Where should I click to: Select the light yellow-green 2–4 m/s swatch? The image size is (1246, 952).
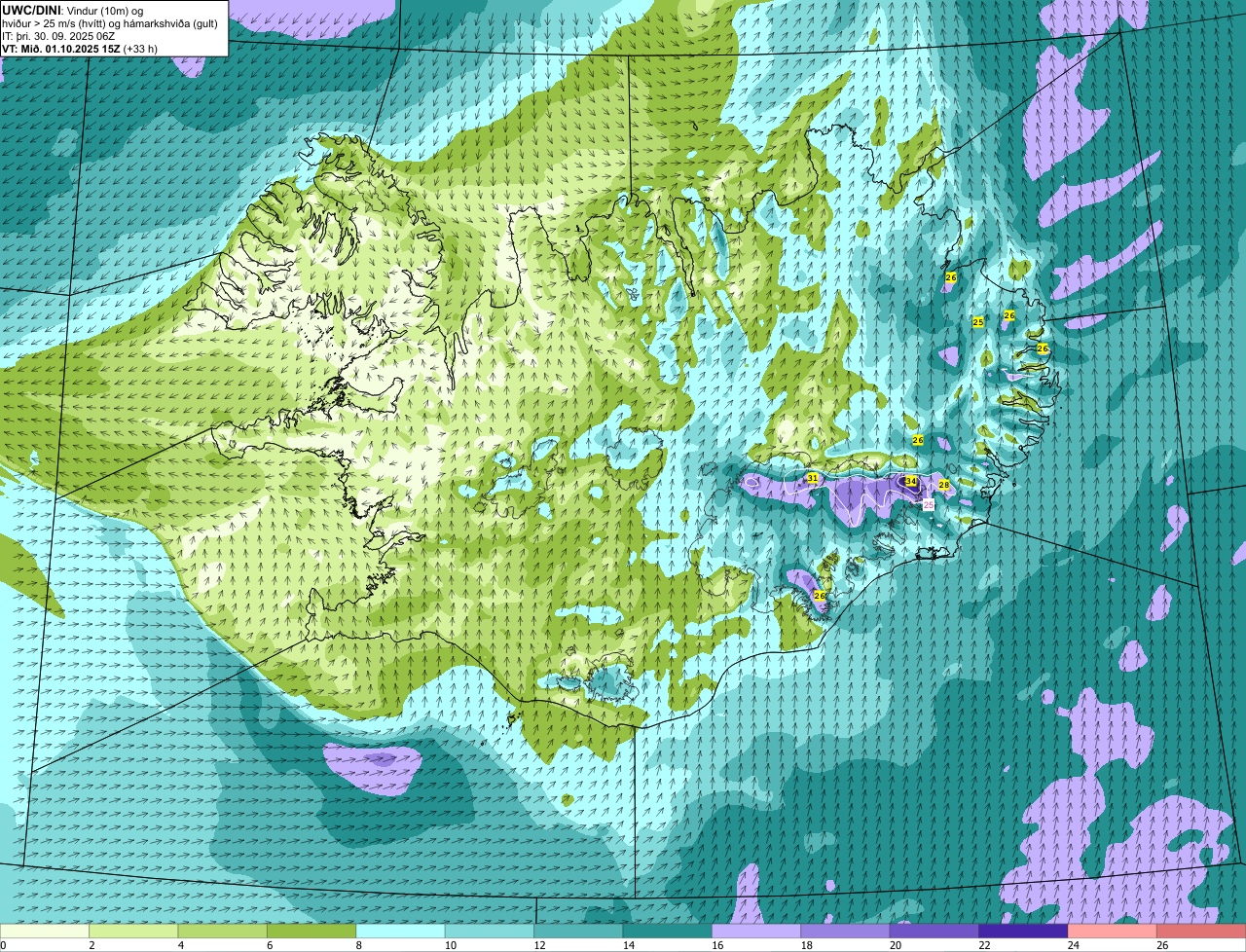coord(133,931)
